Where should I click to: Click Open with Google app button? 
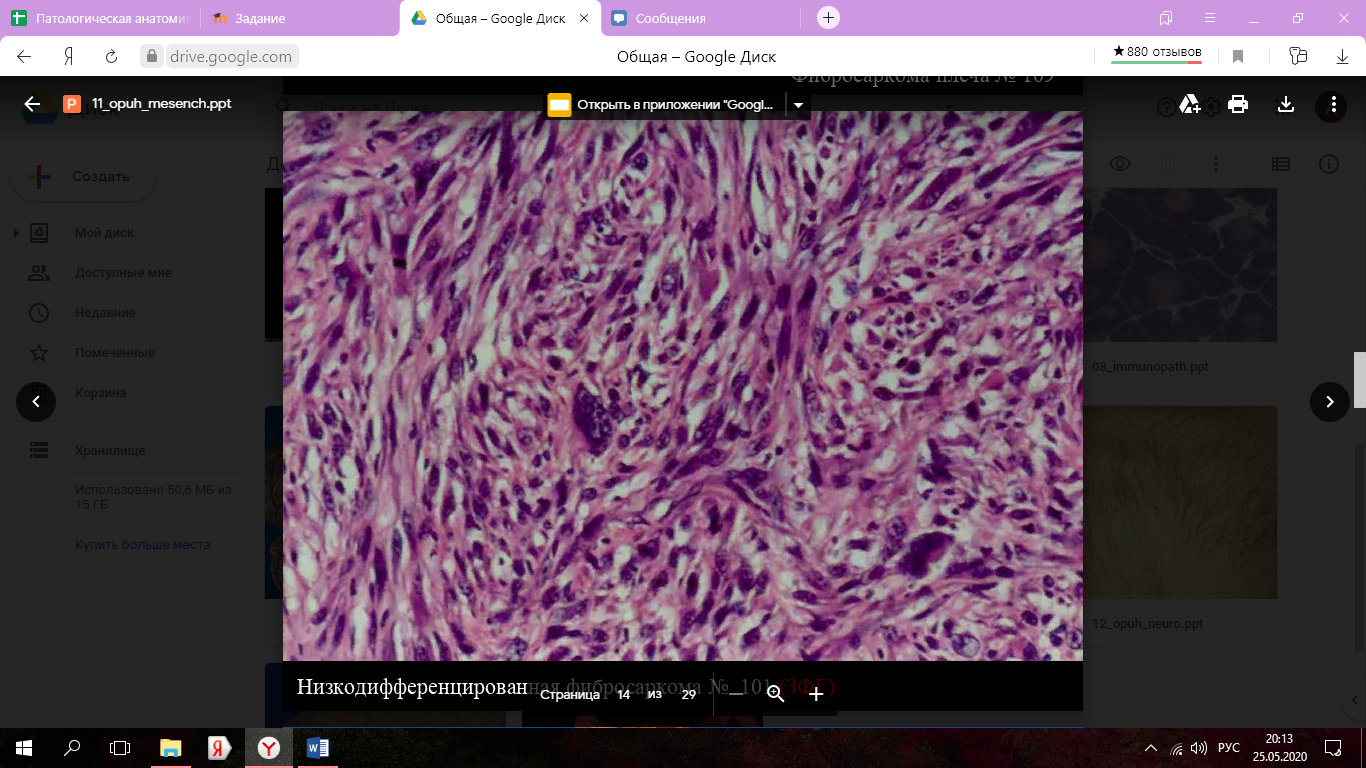[664, 104]
